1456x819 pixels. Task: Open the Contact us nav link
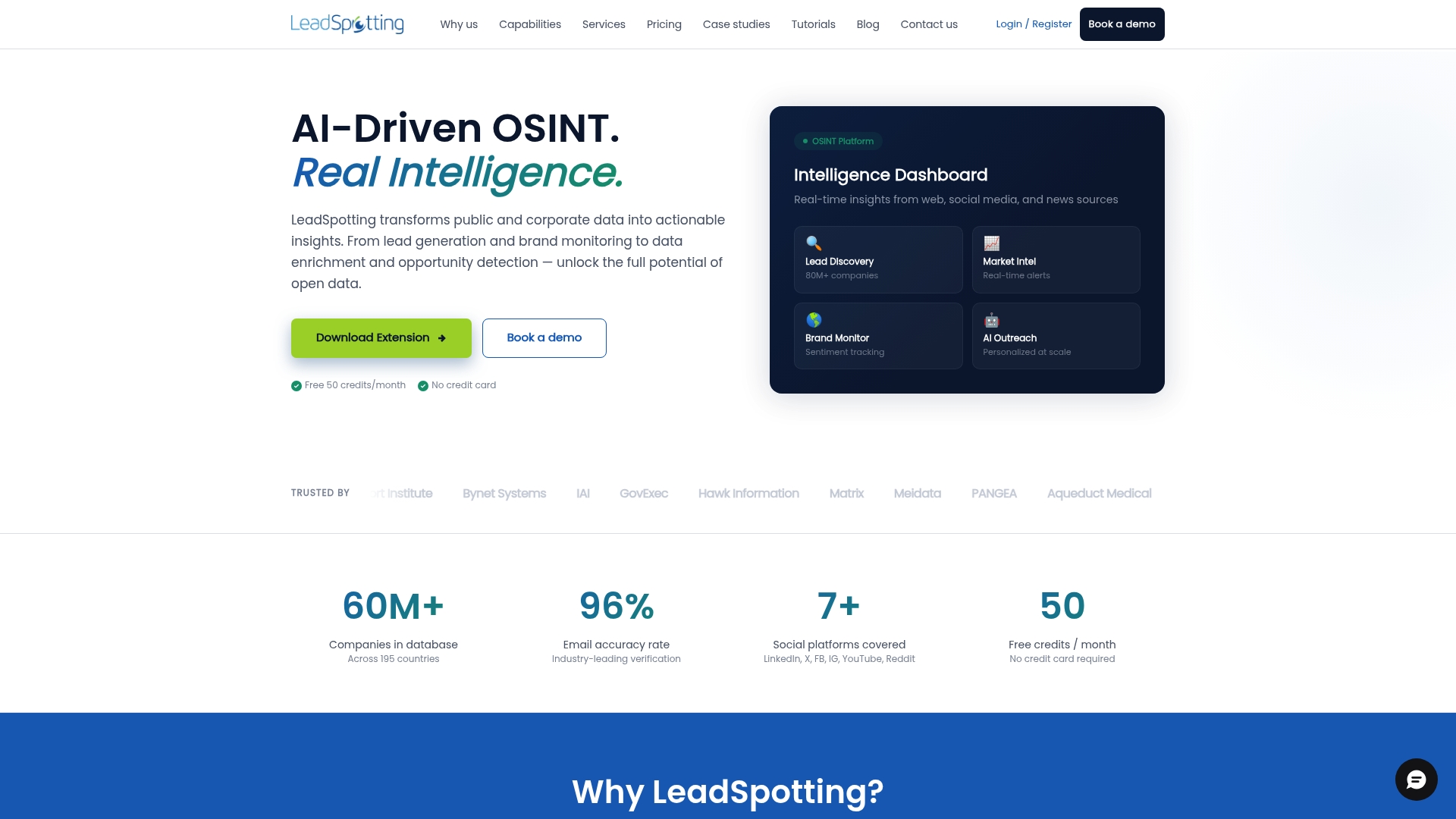(929, 24)
